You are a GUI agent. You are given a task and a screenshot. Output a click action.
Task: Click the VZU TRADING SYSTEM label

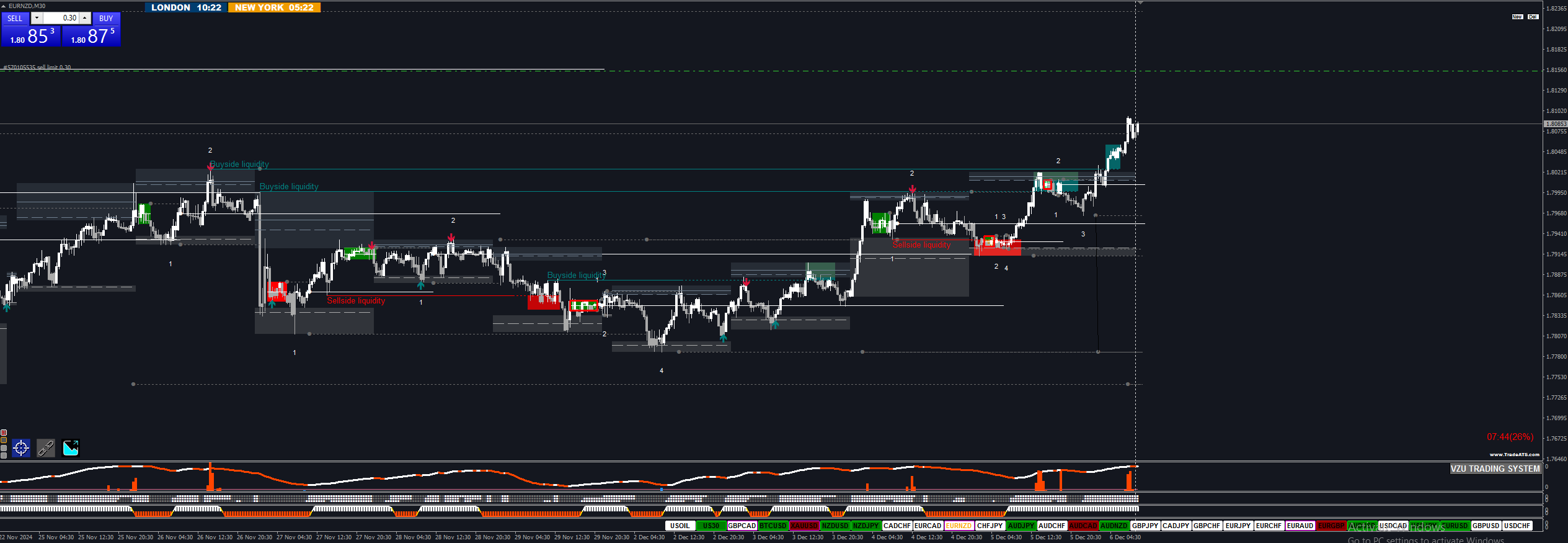coord(1495,469)
